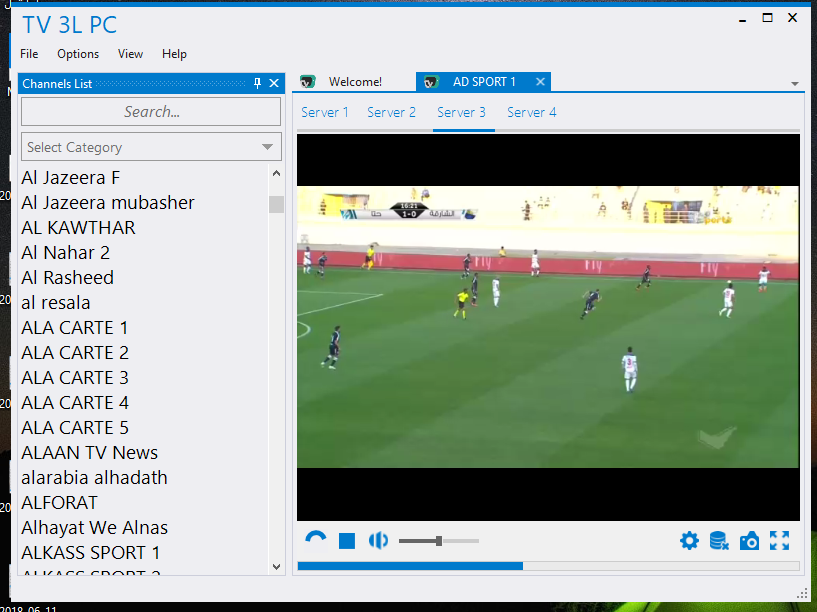Viewport: 817px width, 612px height.
Task: Open the File menu
Action: [x=29, y=54]
